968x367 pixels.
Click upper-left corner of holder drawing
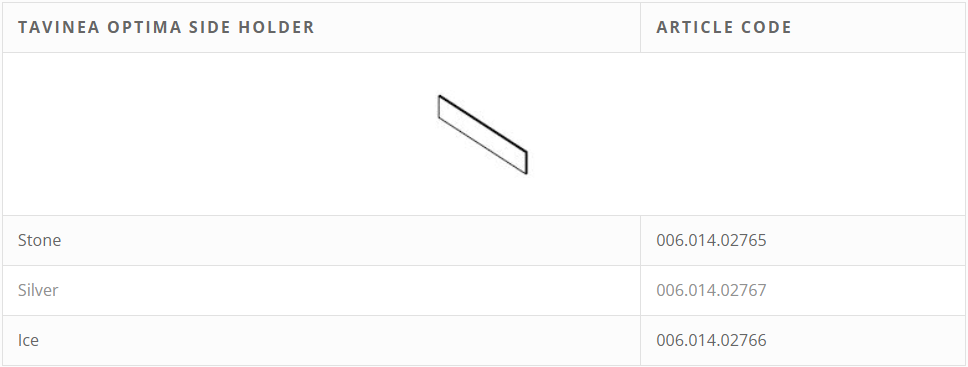point(439,96)
